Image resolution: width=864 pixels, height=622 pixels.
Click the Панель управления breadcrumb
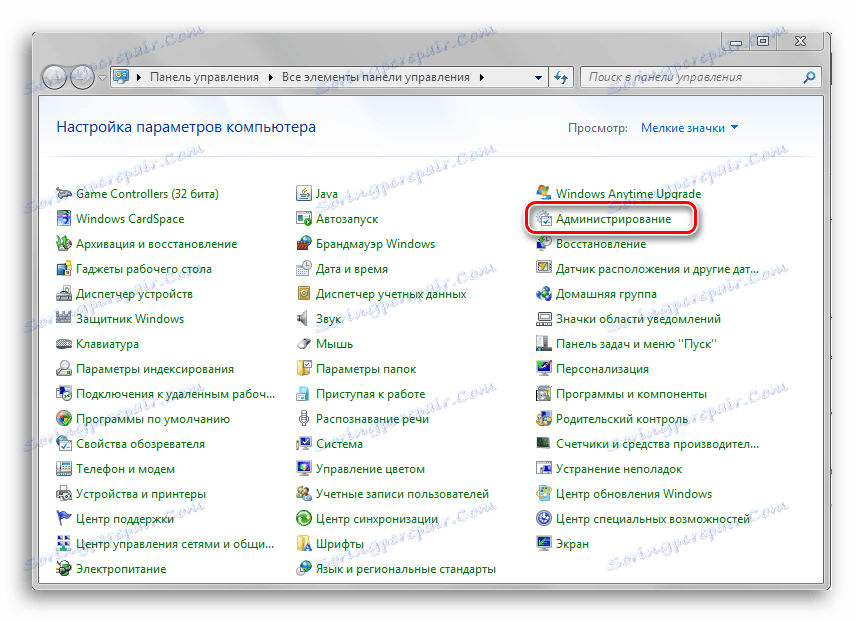click(x=204, y=77)
